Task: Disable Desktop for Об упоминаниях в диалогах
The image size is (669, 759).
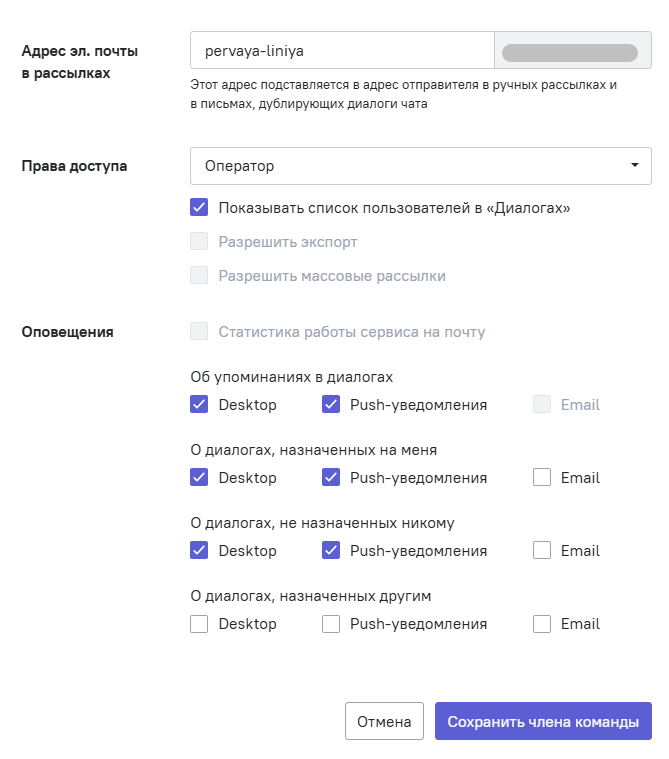Action: (199, 405)
